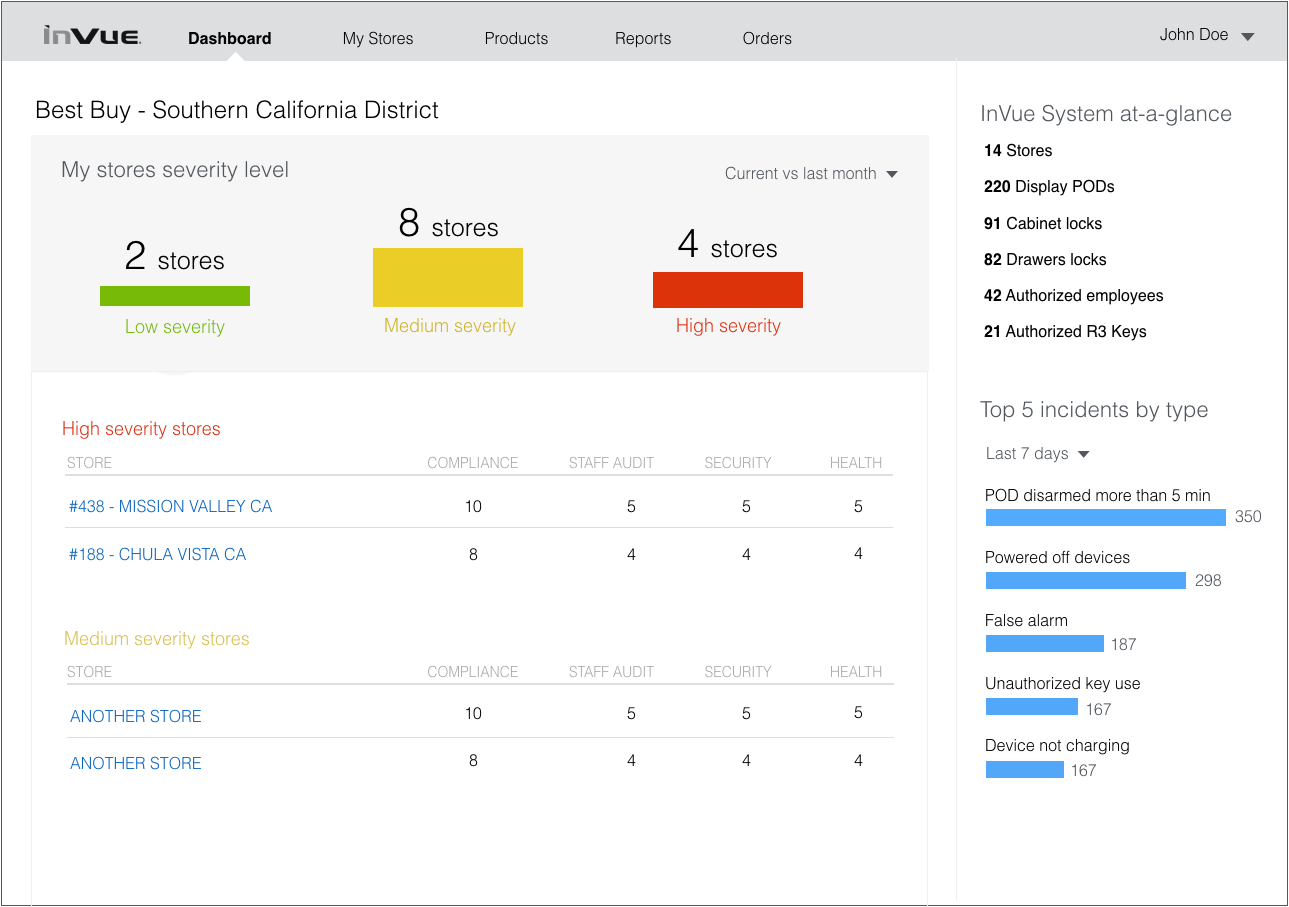Open the Products tab
The height and width of the screenshot is (907, 1289).
pyautogui.click(x=516, y=38)
